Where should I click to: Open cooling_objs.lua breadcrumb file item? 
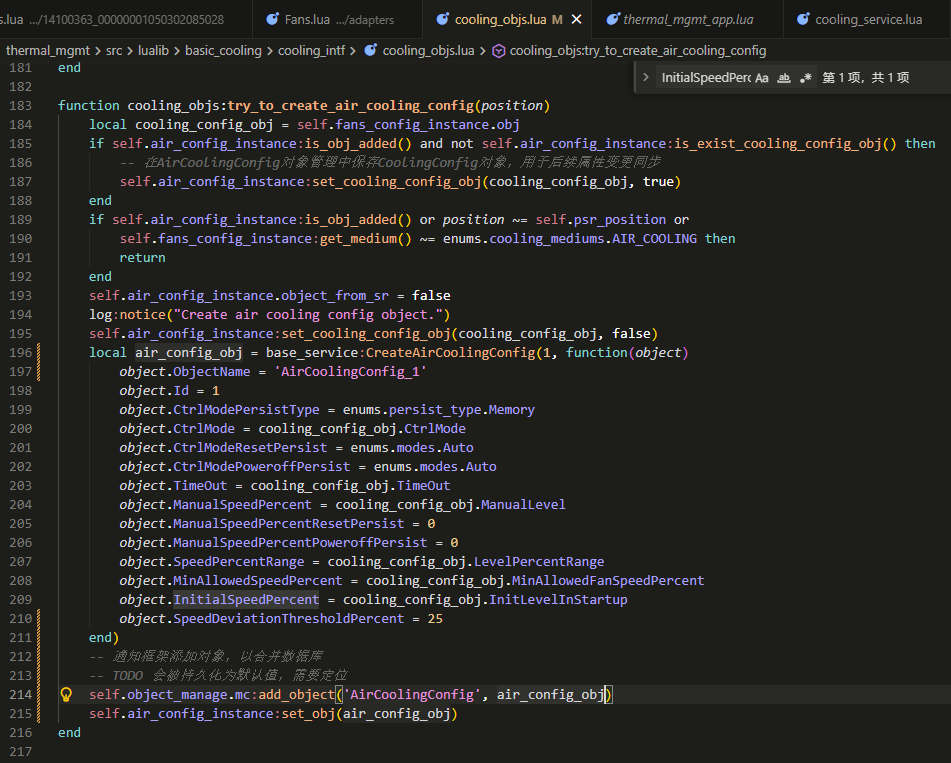[419, 50]
